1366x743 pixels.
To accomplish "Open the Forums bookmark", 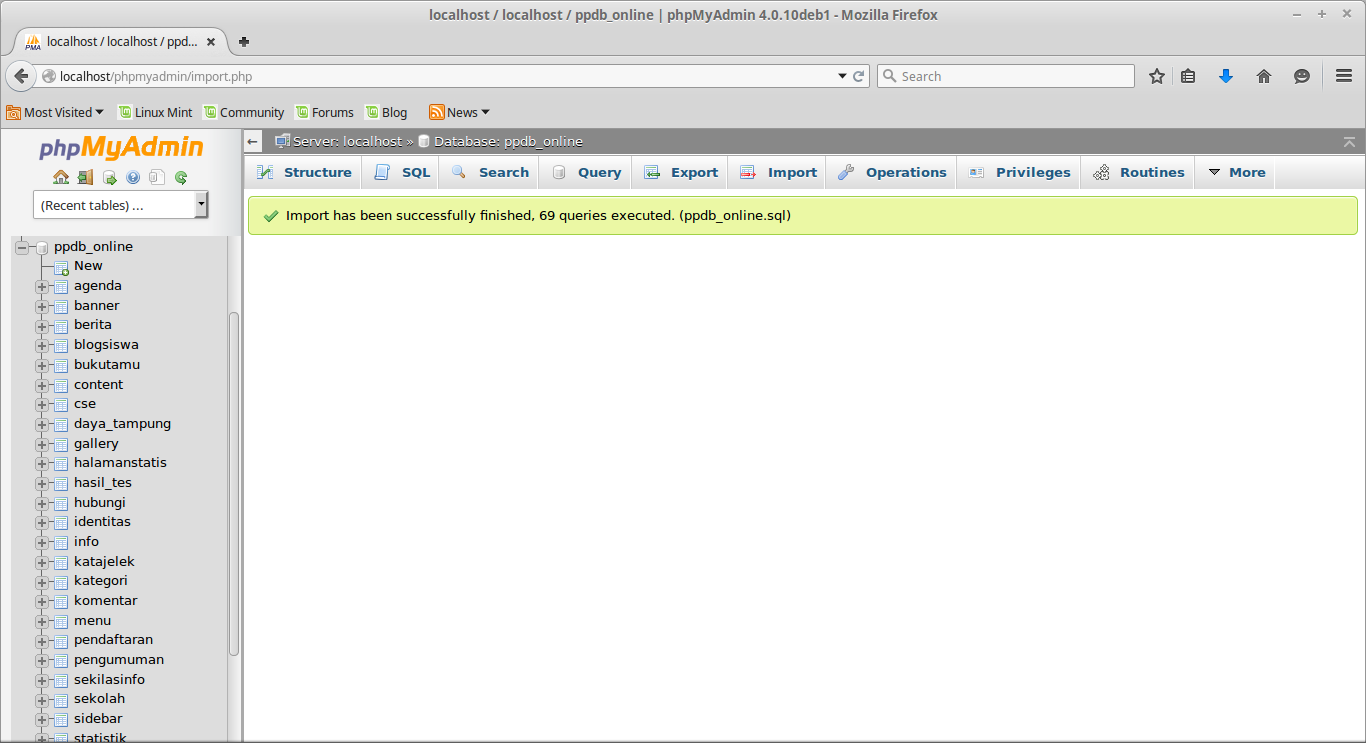I will coord(324,112).
